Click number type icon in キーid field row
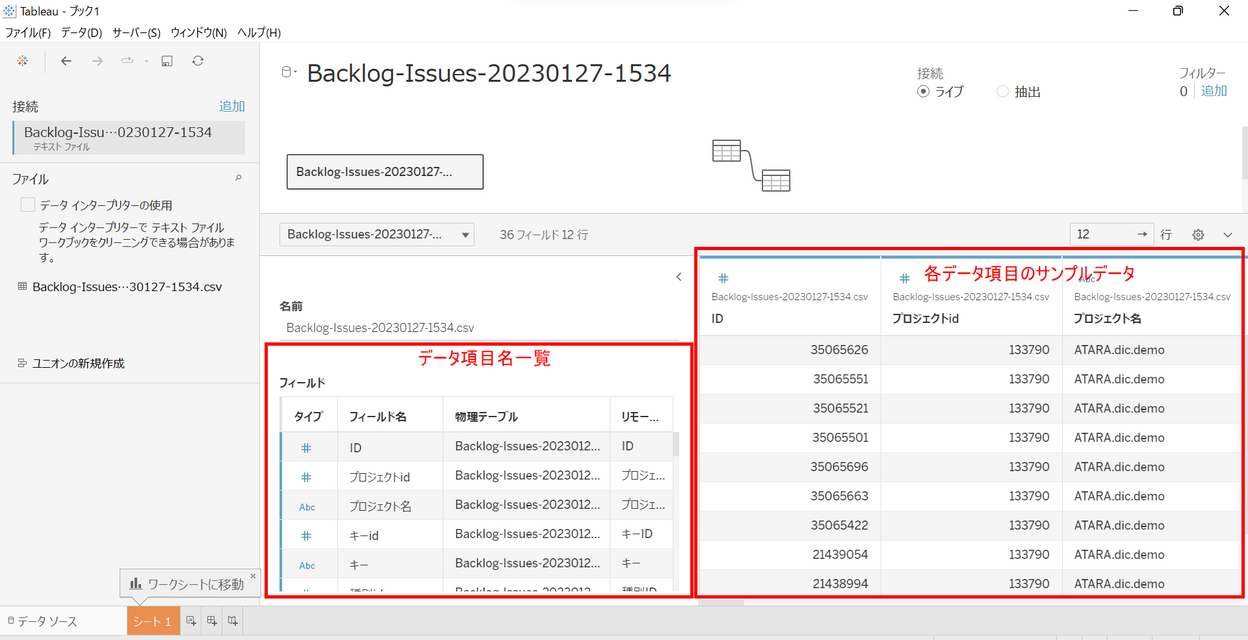Screen dimensions: 1248x640 [x=307, y=536]
